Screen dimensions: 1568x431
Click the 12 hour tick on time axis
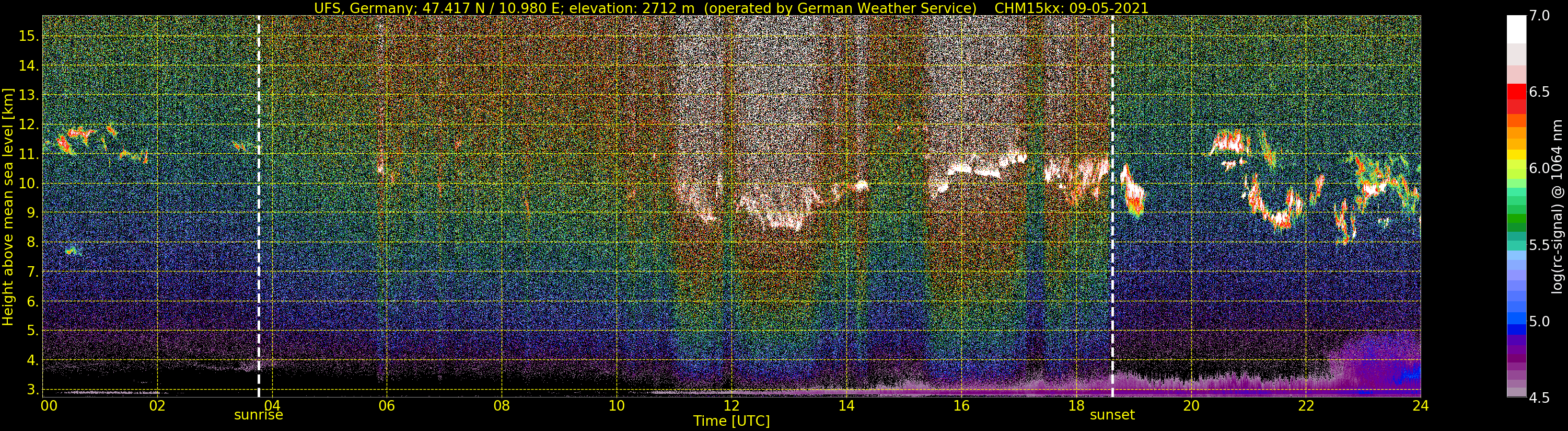(x=731, y=406)
